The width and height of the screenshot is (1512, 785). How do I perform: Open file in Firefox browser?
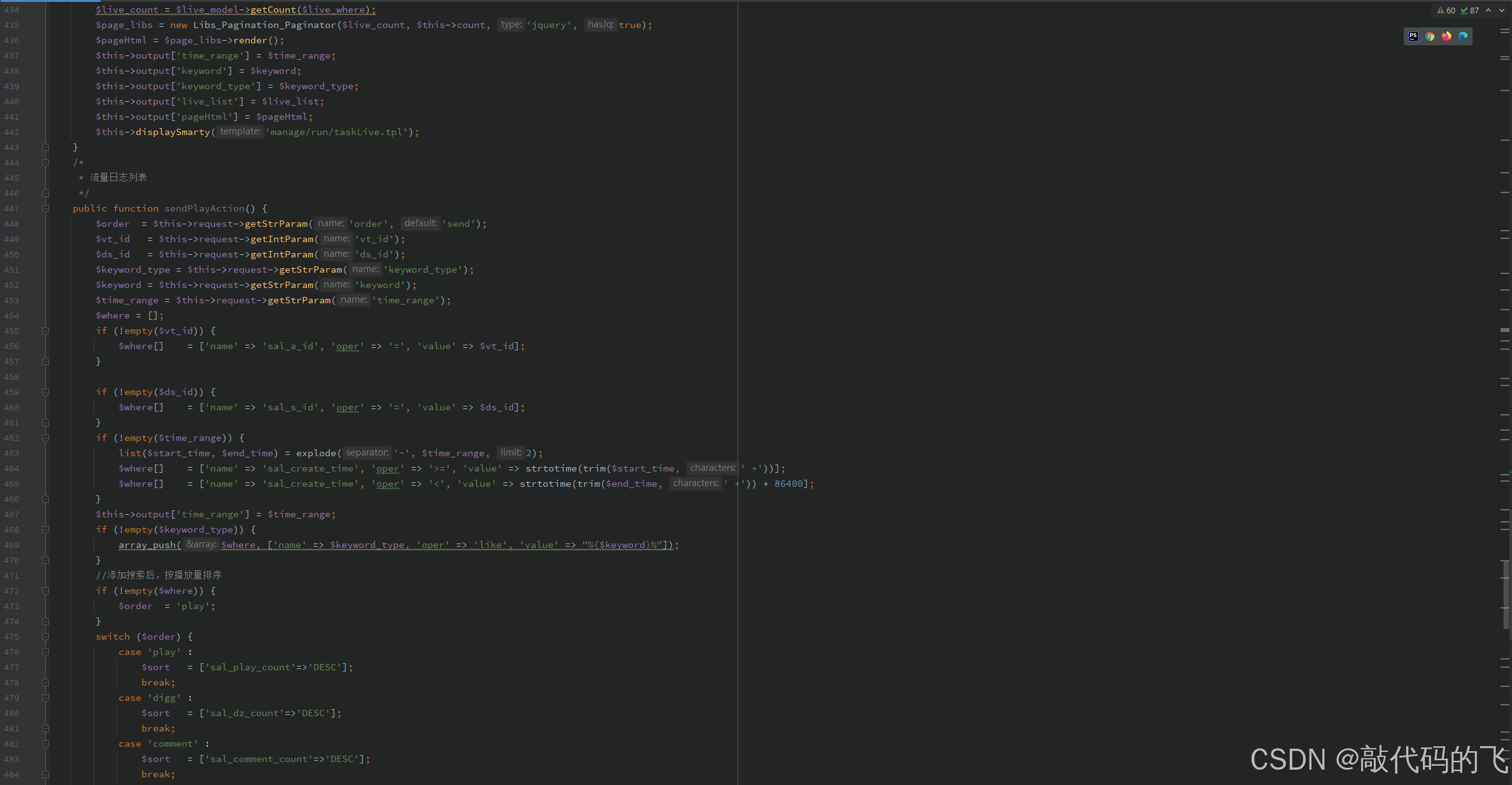coord(1446,36)
